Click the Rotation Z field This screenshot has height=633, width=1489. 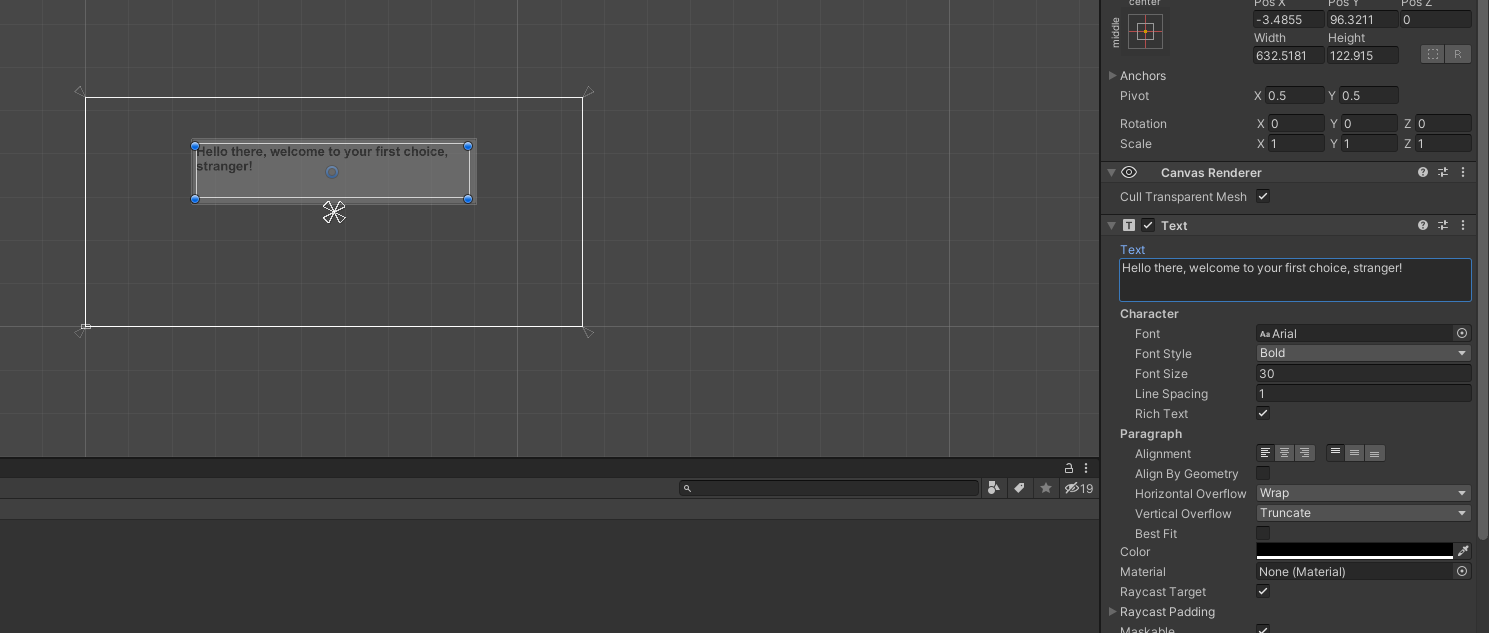click(x=1443, y=124)
